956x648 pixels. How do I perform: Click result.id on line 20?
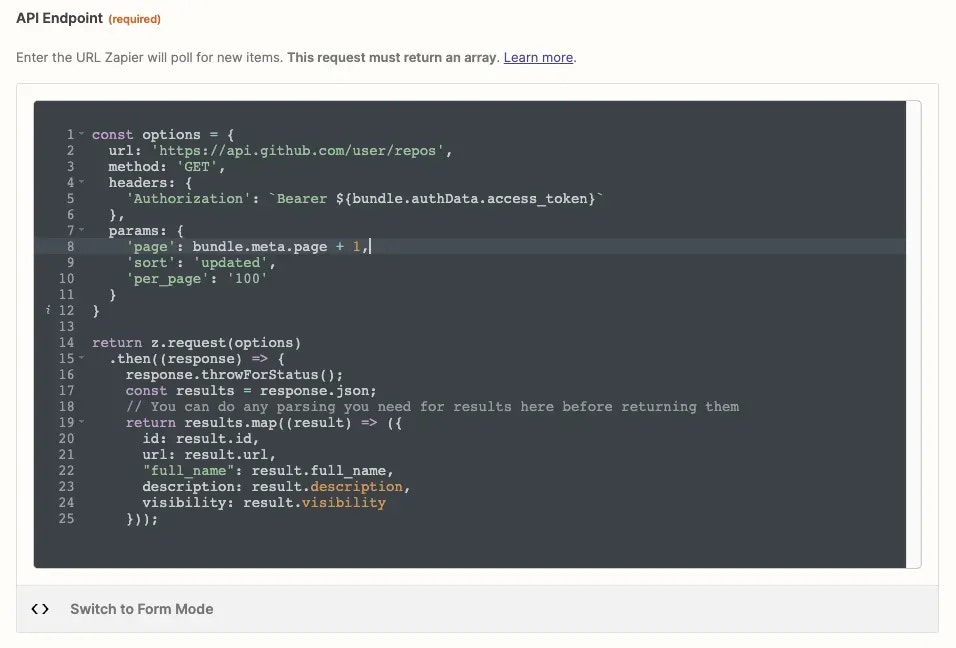[x=214, y=439]
